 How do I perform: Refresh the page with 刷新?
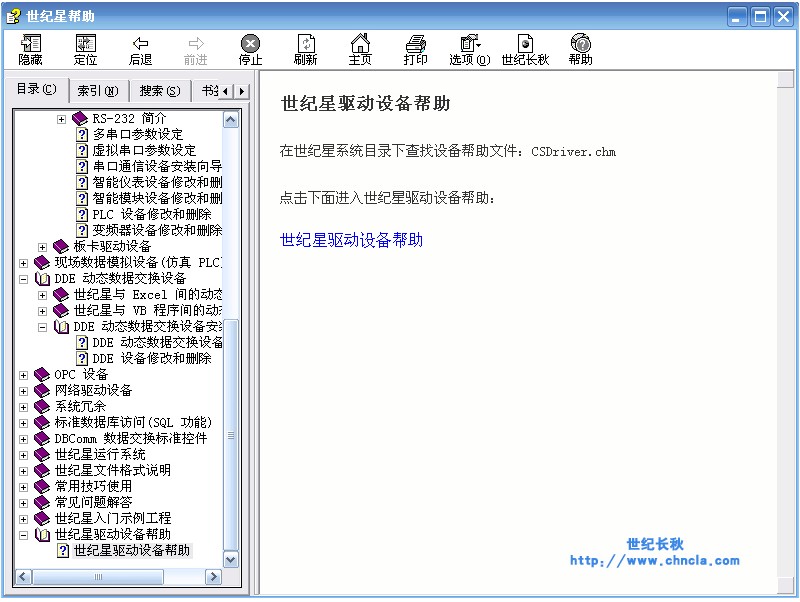tap(305, 49)
